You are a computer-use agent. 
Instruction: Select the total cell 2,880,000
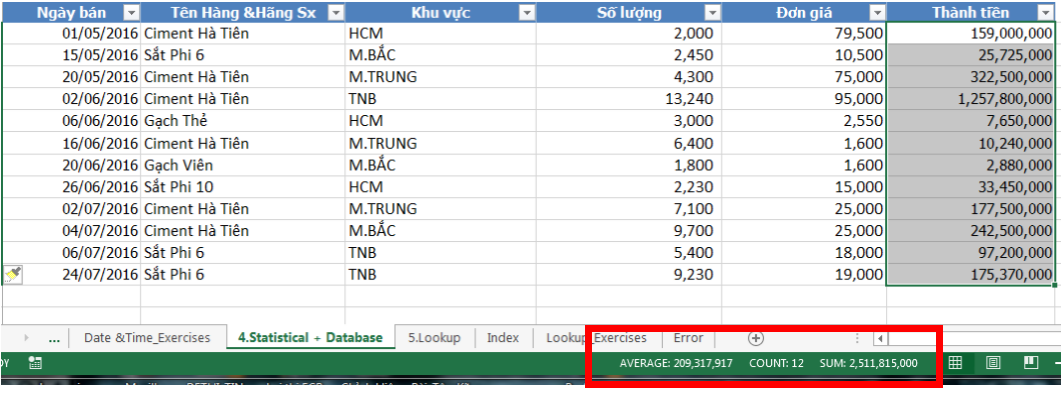pyautogui.click(x=971, y=165)
